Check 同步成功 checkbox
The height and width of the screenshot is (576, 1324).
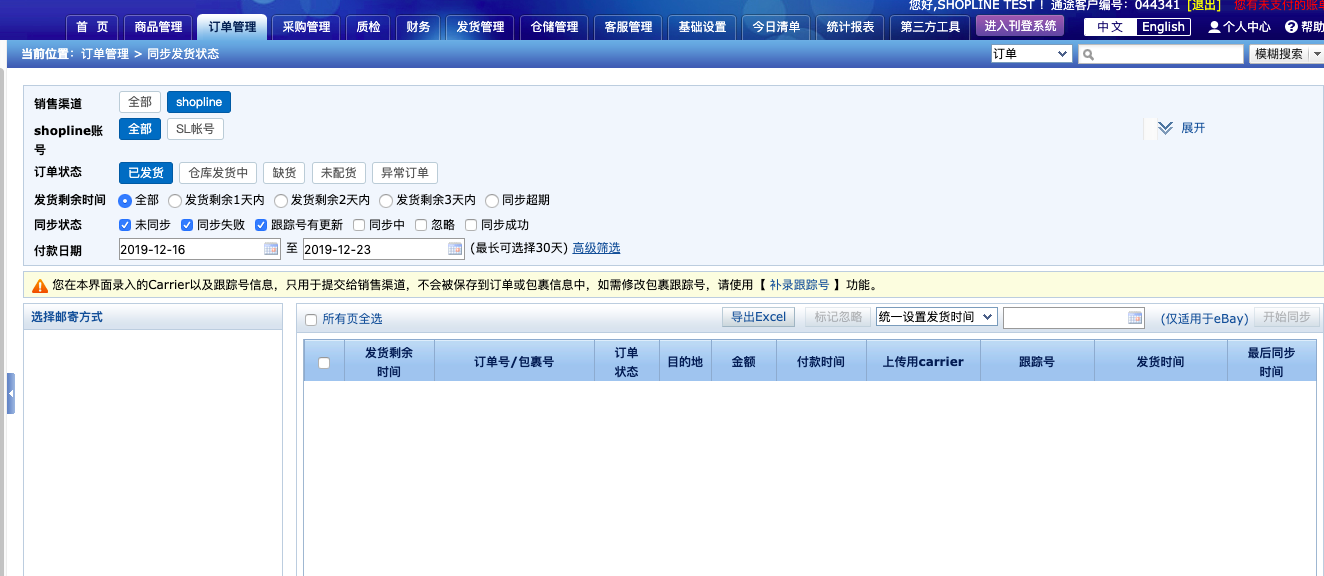[471, 225]
